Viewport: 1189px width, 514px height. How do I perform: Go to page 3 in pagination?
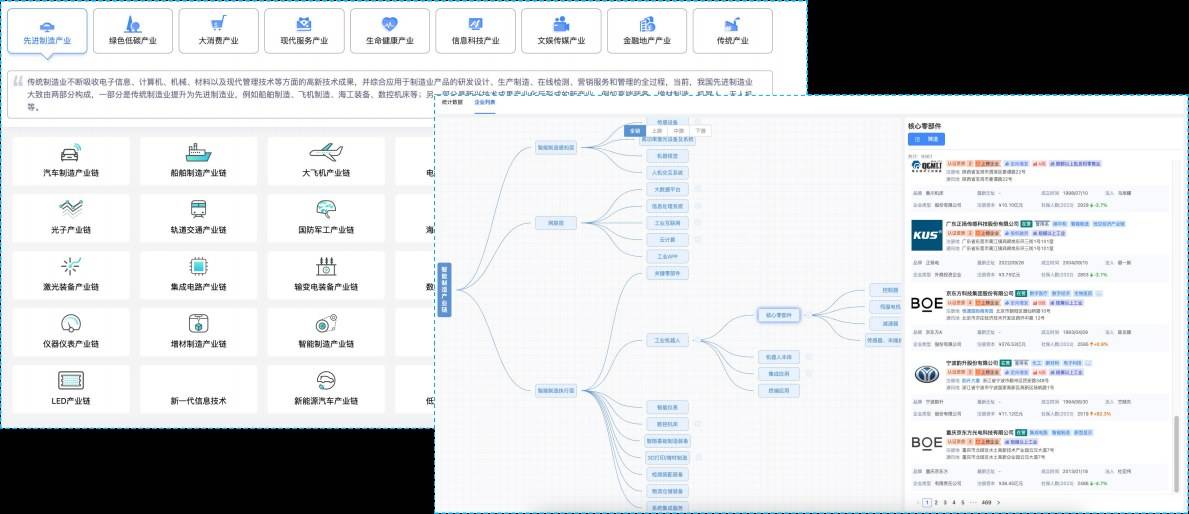pos(945,502)
